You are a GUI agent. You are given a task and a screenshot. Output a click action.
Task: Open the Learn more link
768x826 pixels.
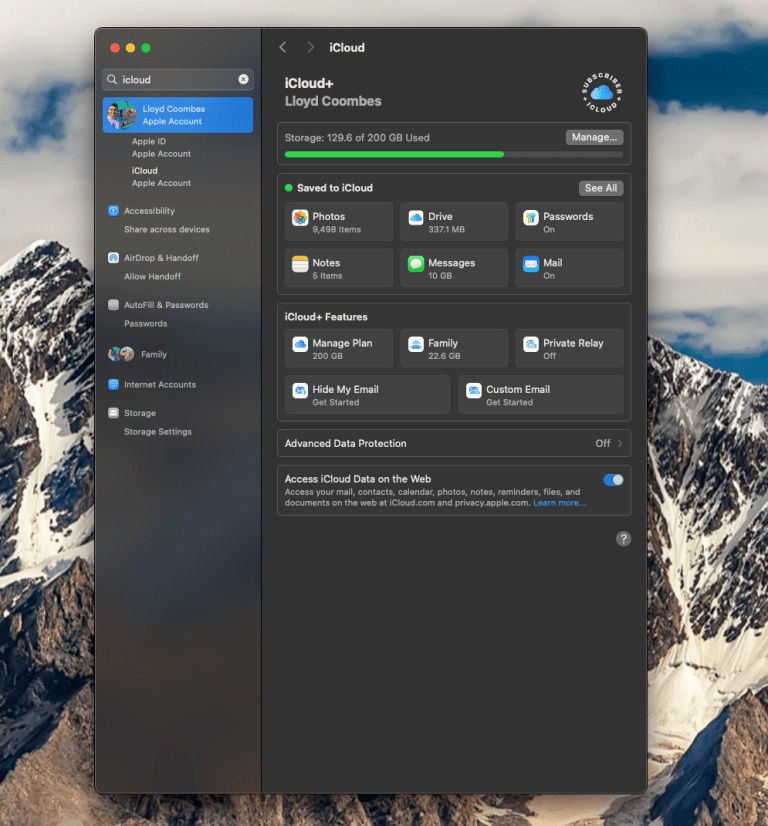(x=559, y=503)
